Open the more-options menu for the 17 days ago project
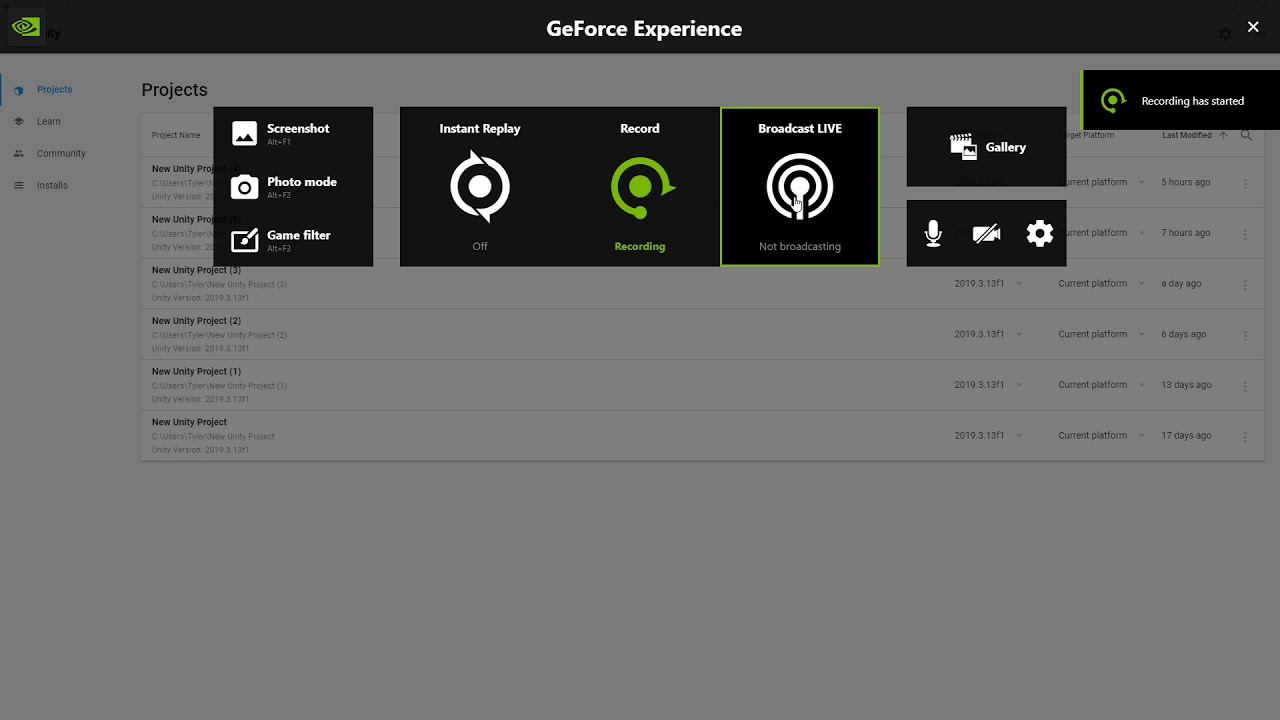The height and width of the screenshot is (720, 1280). coord(1245,436)
